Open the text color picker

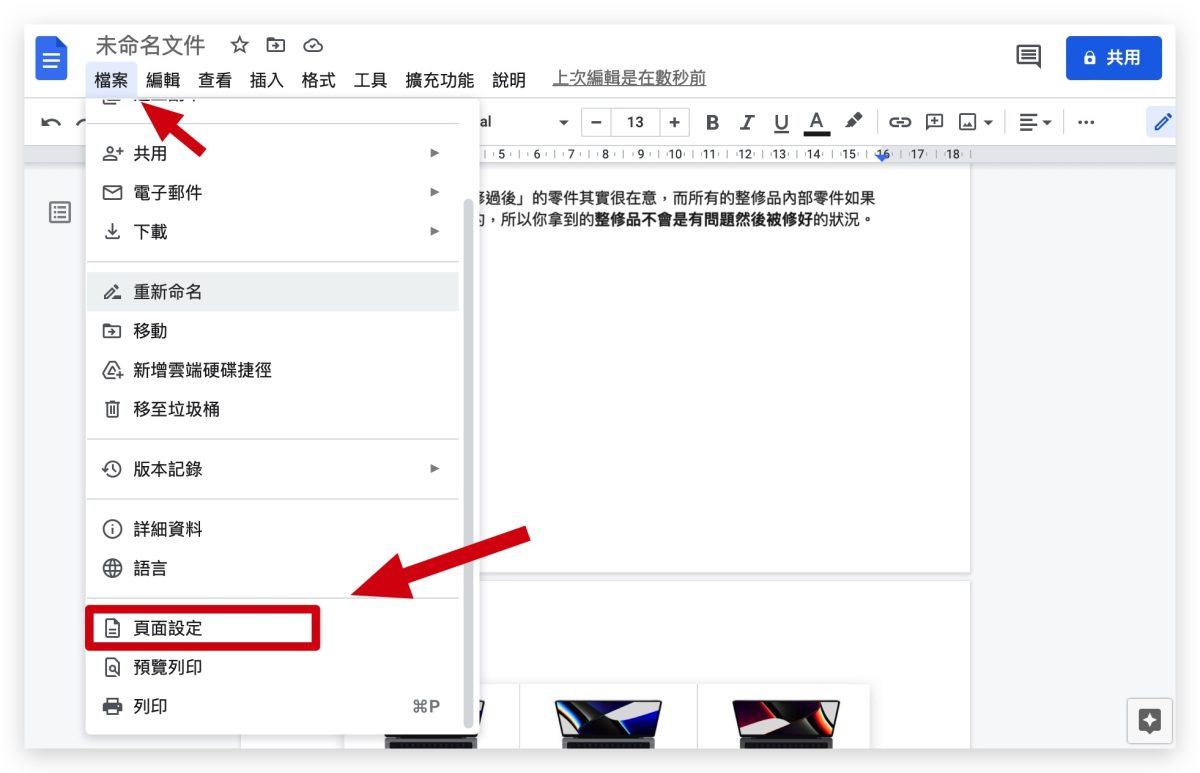817,122
